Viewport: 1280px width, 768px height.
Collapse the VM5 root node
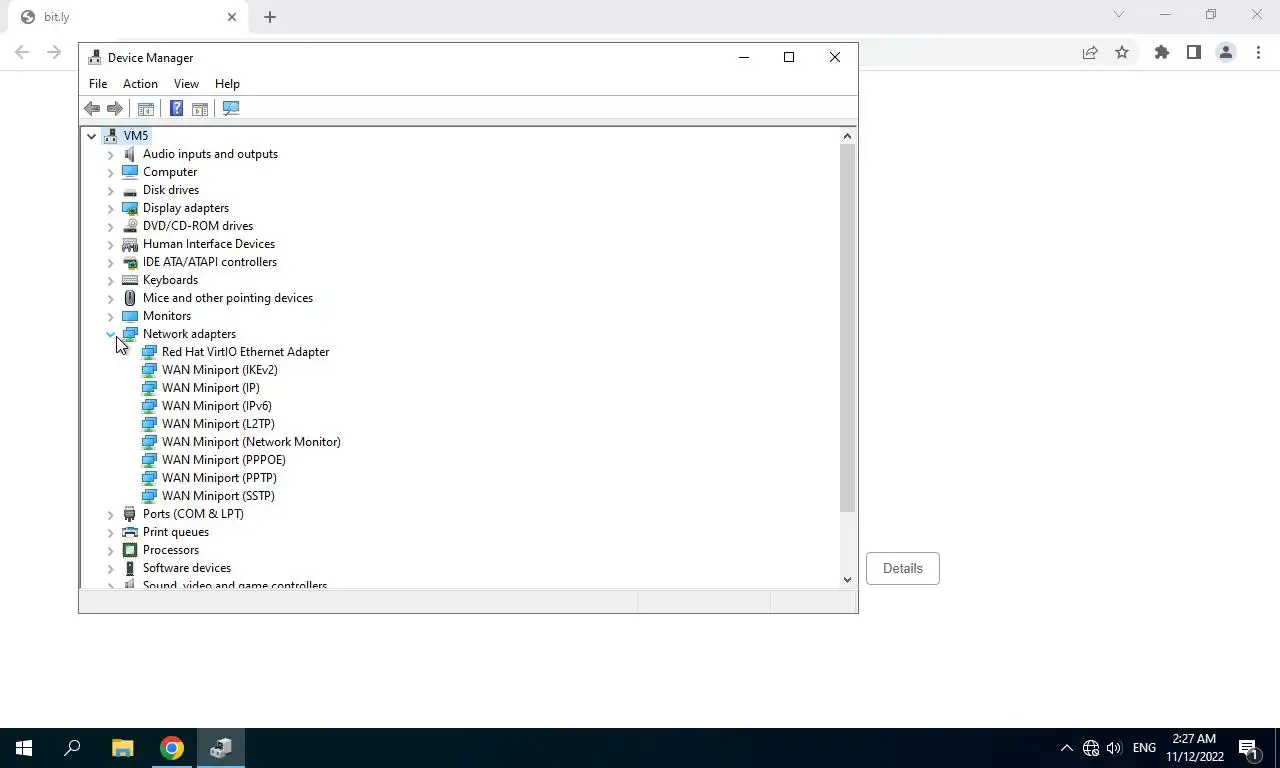pyautogui.click(x=91, y=136)
